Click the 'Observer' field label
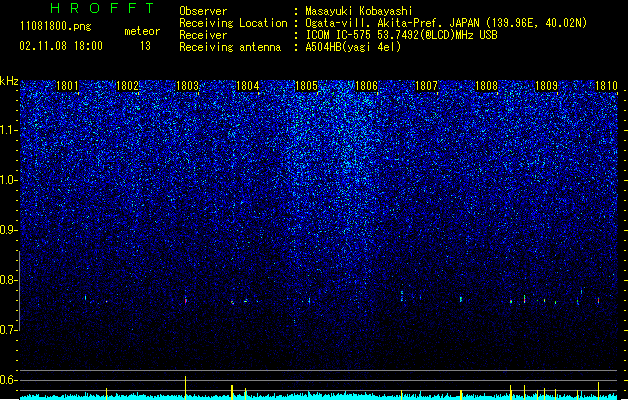The width and height of the screenshot is (629, 400). pos(203,11)
